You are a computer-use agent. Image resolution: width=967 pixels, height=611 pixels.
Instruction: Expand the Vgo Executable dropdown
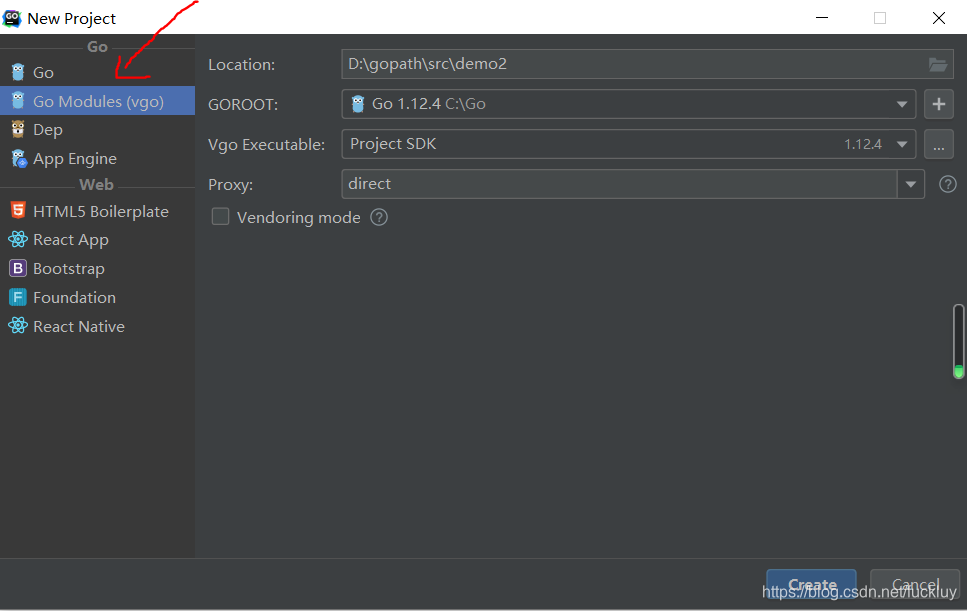pyautogui.click(x=901, y=143)
